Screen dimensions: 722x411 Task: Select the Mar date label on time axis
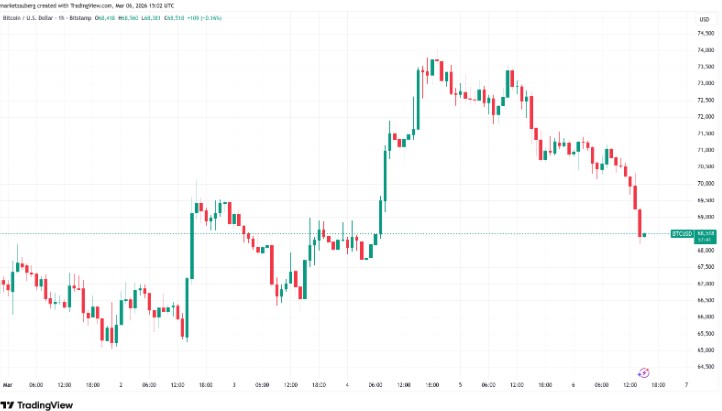7,385
